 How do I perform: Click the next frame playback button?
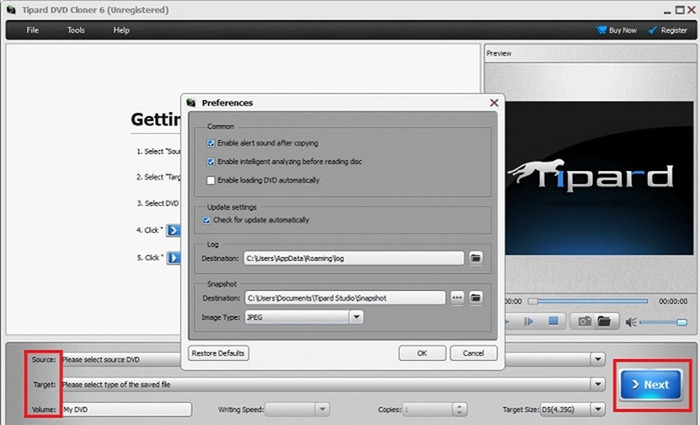[529, 321]
